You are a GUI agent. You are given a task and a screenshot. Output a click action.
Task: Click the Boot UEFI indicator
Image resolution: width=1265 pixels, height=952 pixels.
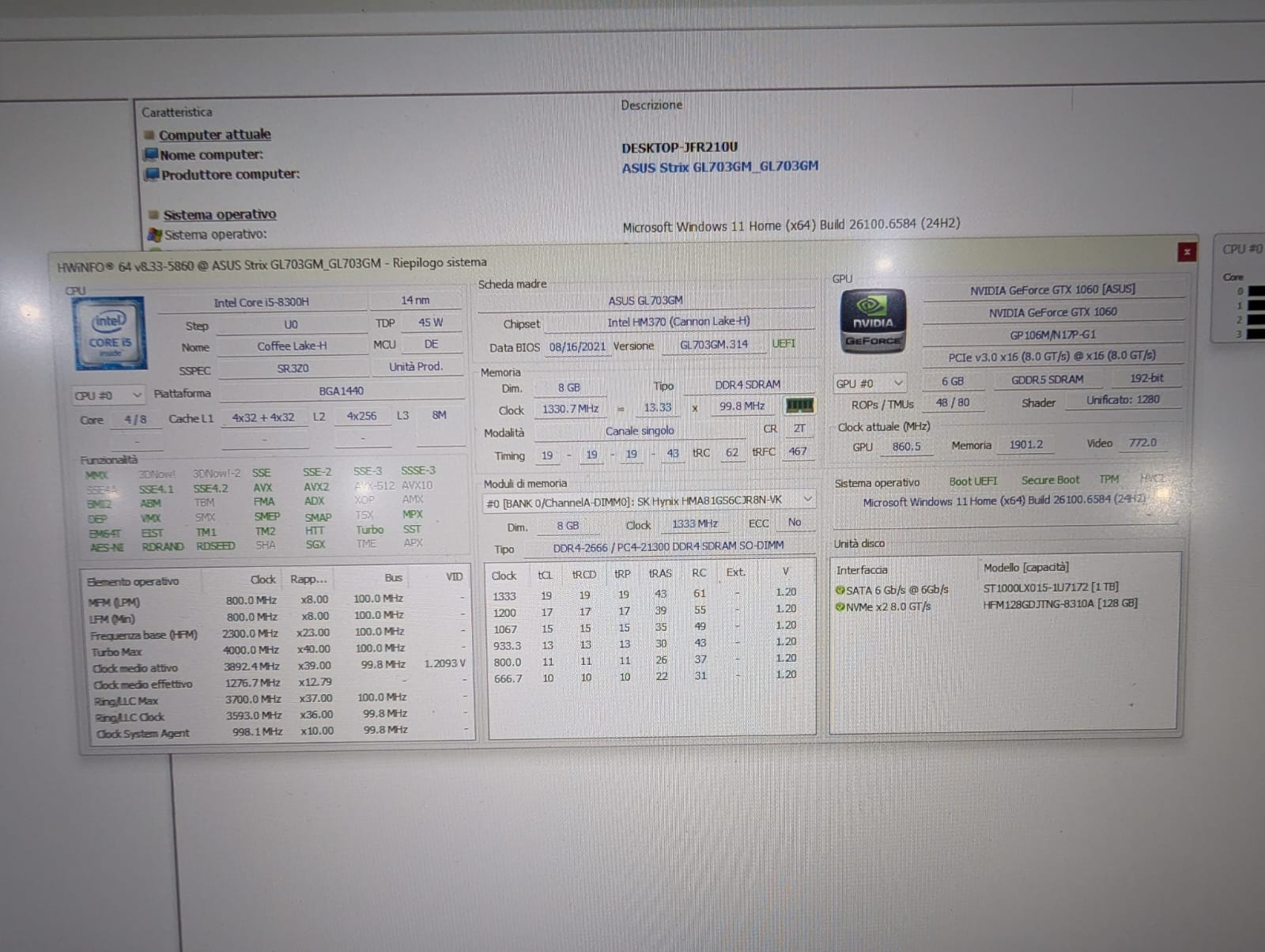(973, 481)
